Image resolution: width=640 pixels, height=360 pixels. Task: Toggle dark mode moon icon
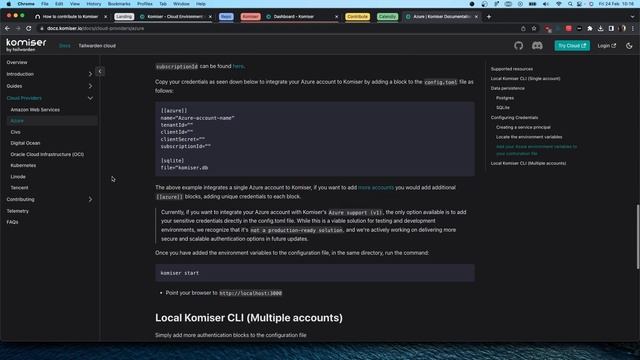[629, 46]
